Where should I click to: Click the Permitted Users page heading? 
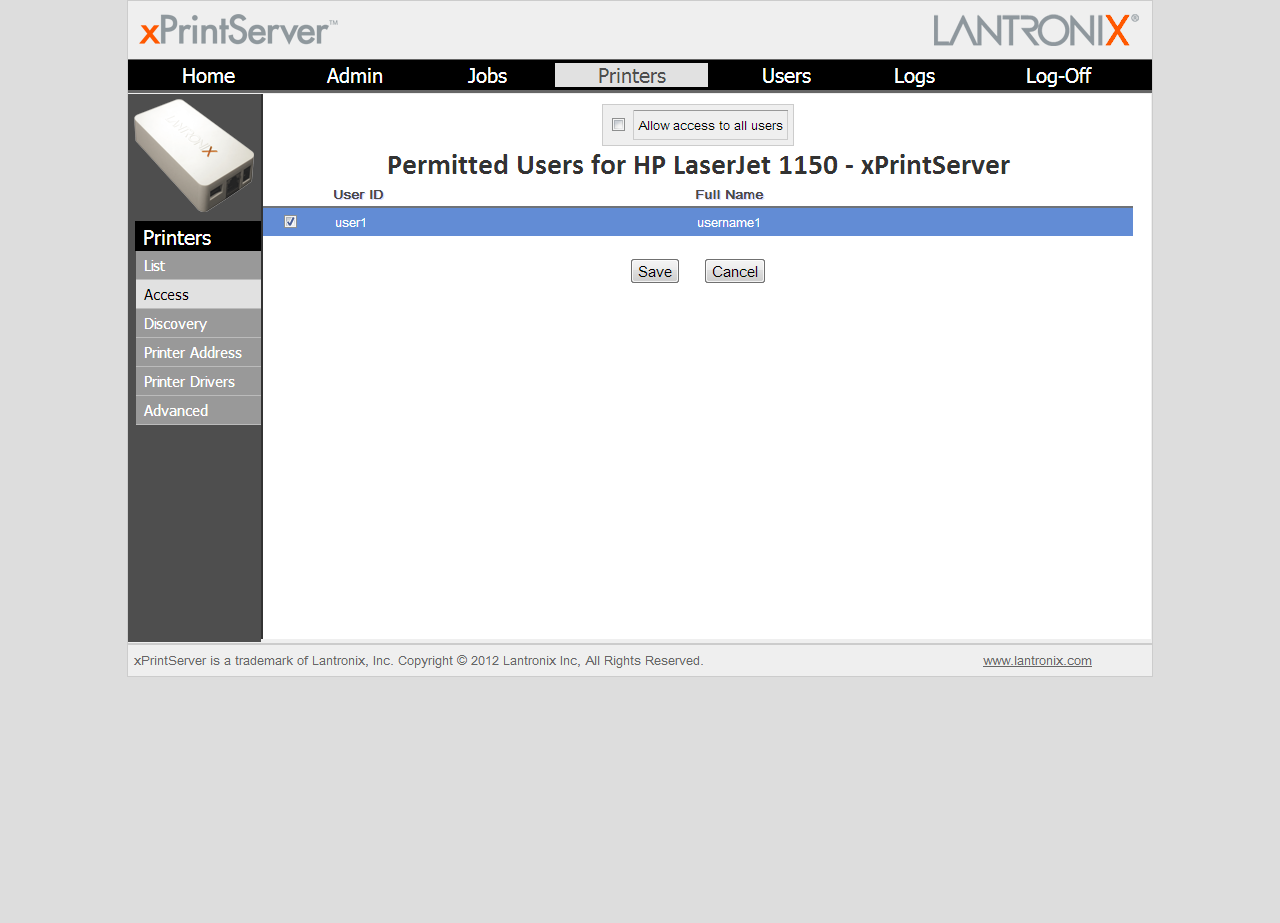point(698,165)
